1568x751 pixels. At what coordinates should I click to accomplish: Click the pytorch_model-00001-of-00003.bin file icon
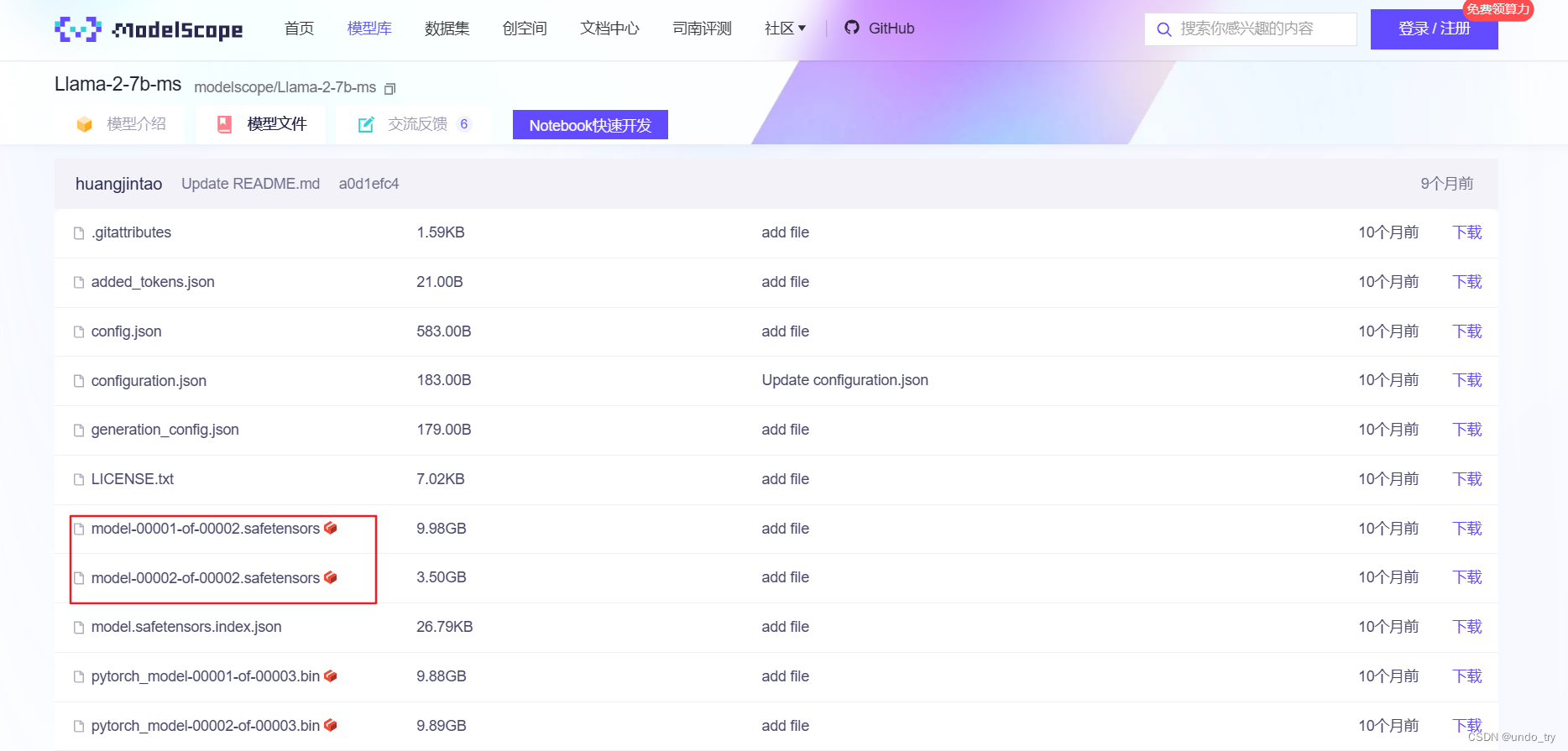pos(79,676)
